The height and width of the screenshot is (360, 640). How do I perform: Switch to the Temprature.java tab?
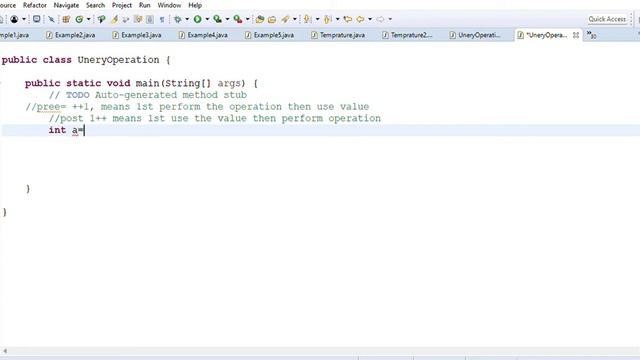(x=338, y=35)
